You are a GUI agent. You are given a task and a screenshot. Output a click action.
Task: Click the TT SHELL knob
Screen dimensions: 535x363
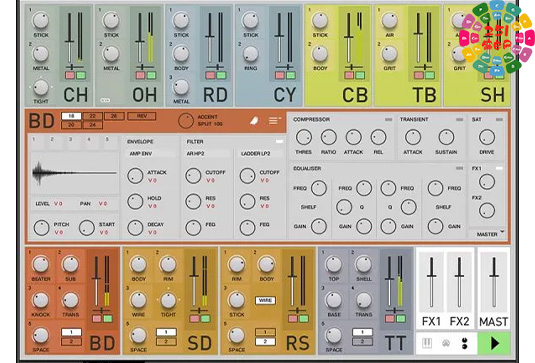click(x=364, y=264)
